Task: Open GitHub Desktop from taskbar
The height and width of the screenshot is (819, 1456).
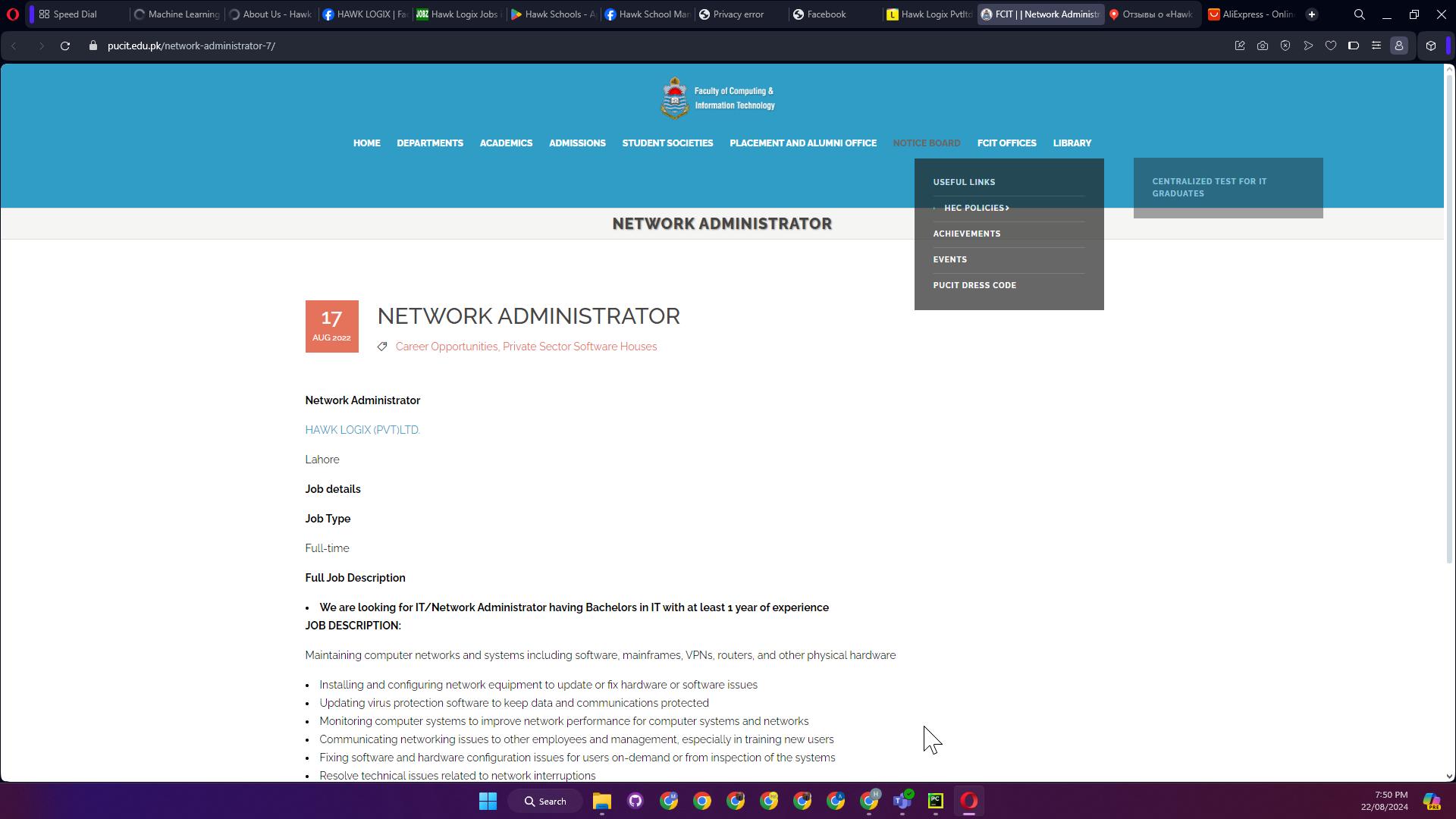Action: point(635,801)
